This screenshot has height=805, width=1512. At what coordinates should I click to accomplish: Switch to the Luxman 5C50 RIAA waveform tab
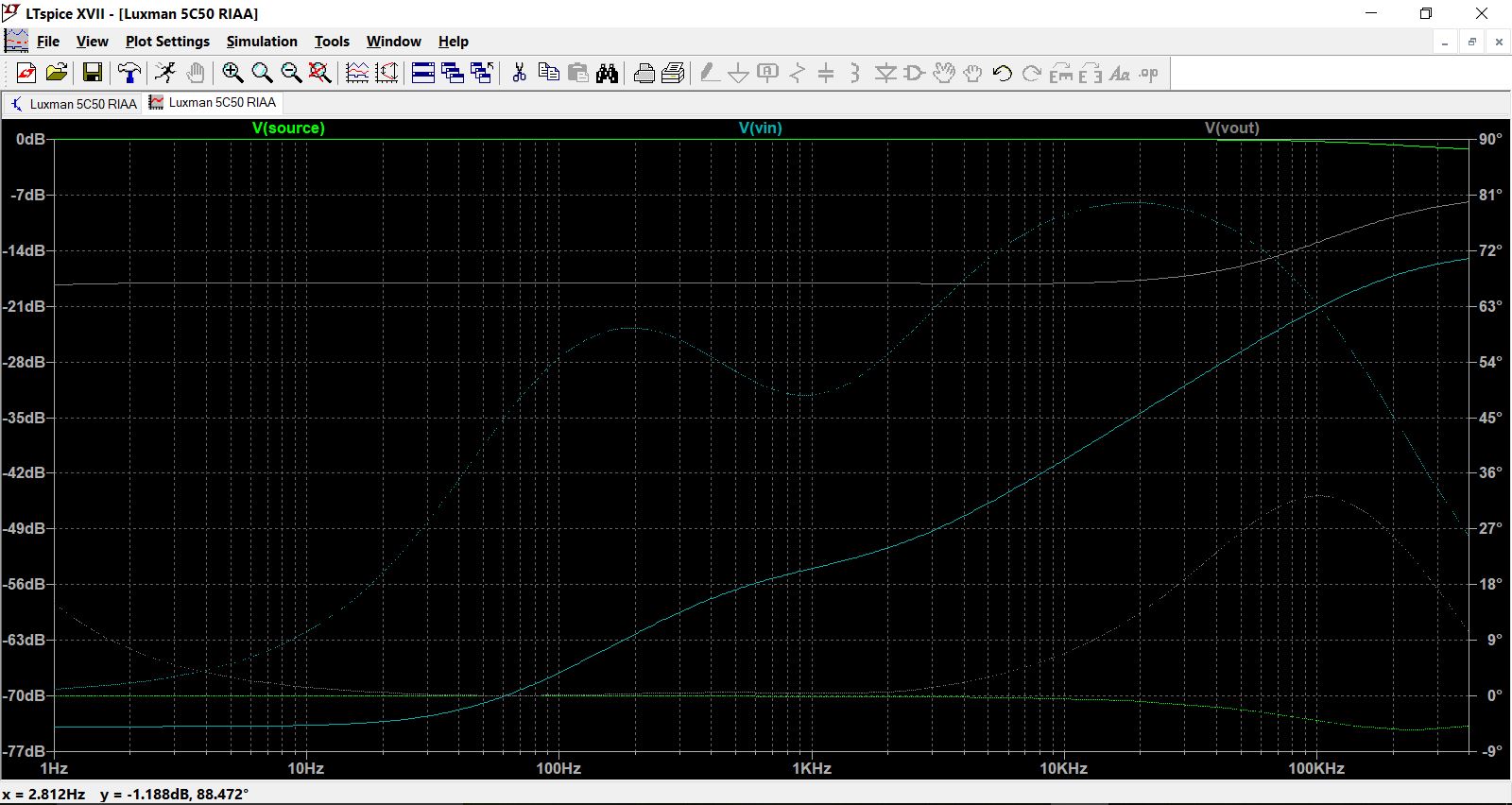(214, 102)
